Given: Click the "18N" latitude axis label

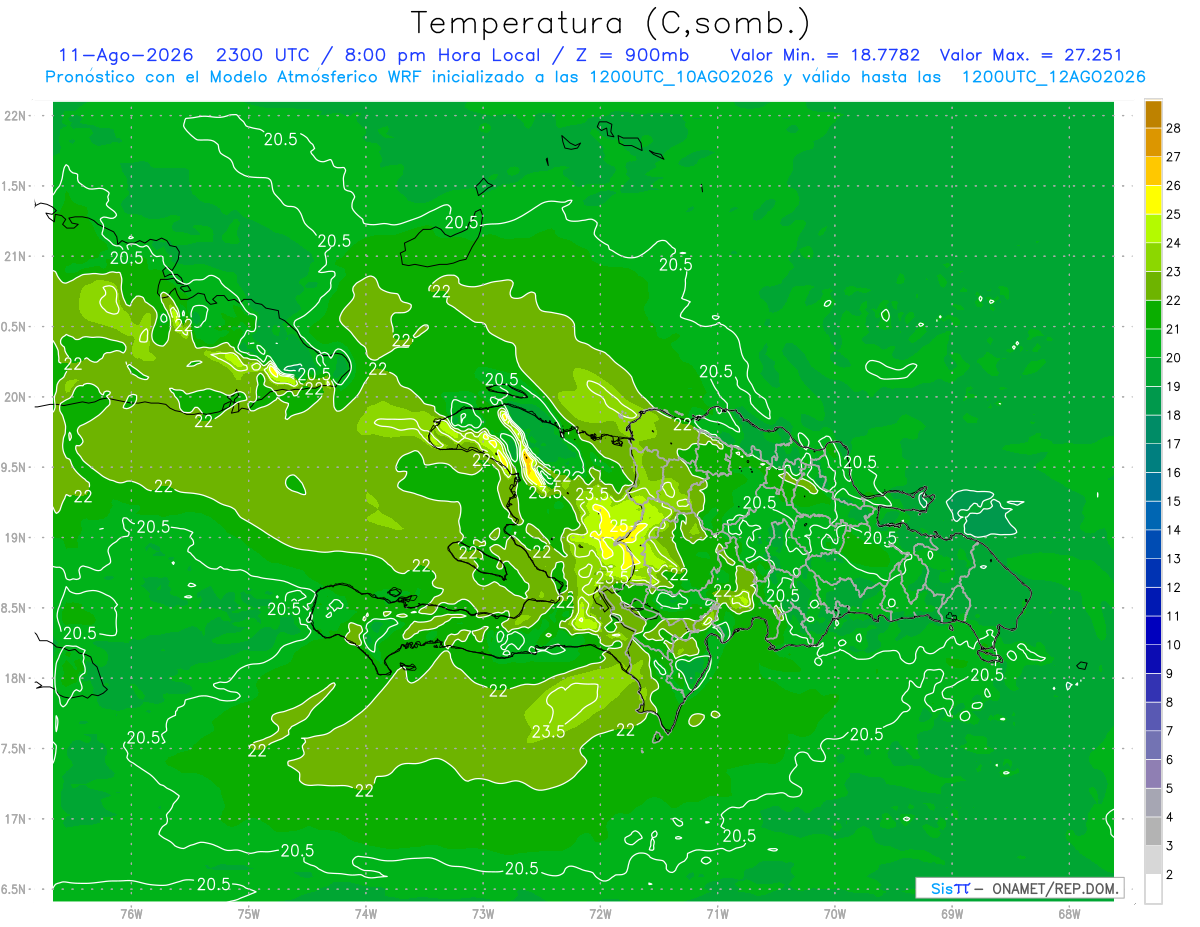Looking at the screenshot, I should click(x=16, y=678).
